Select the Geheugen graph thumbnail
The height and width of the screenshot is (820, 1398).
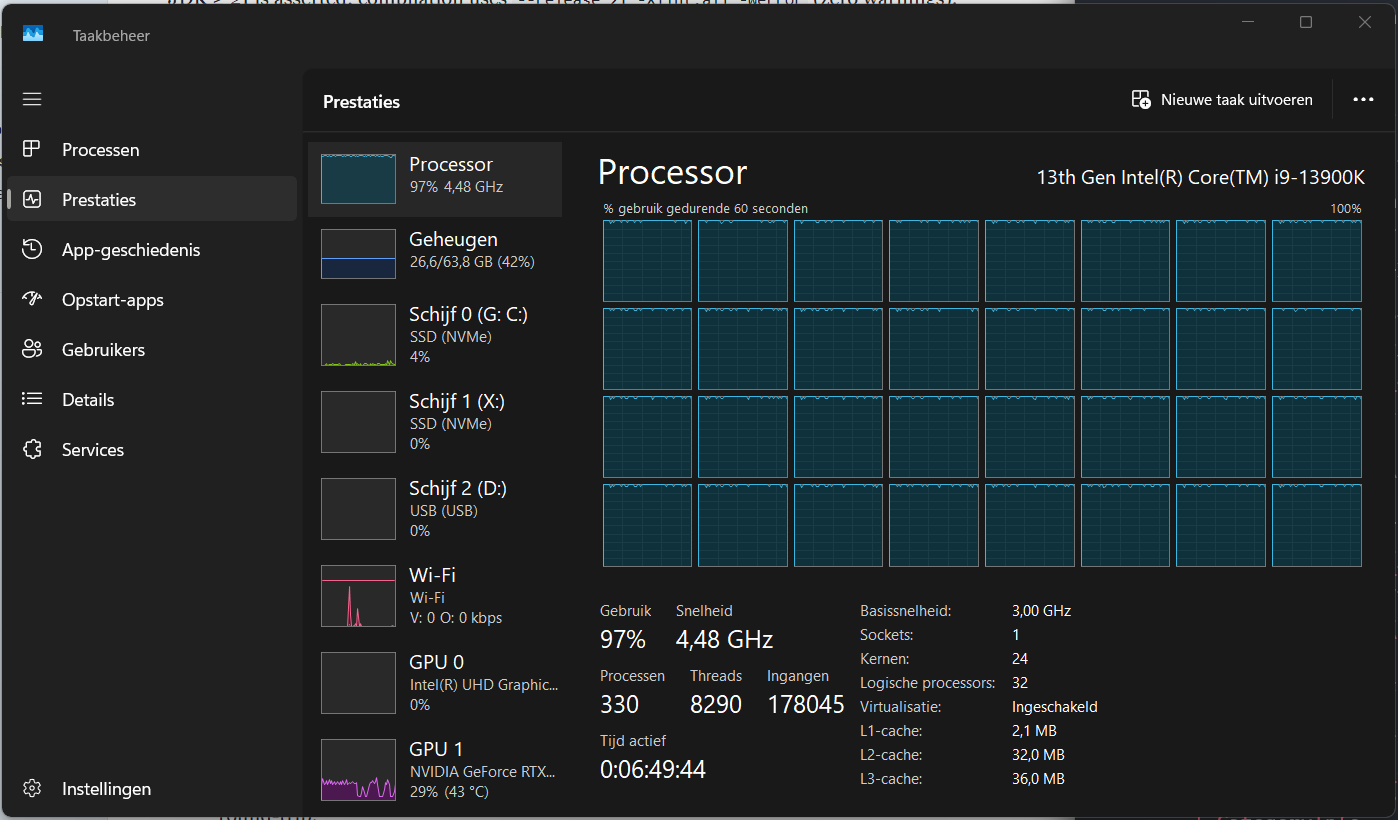pos(358,254)
